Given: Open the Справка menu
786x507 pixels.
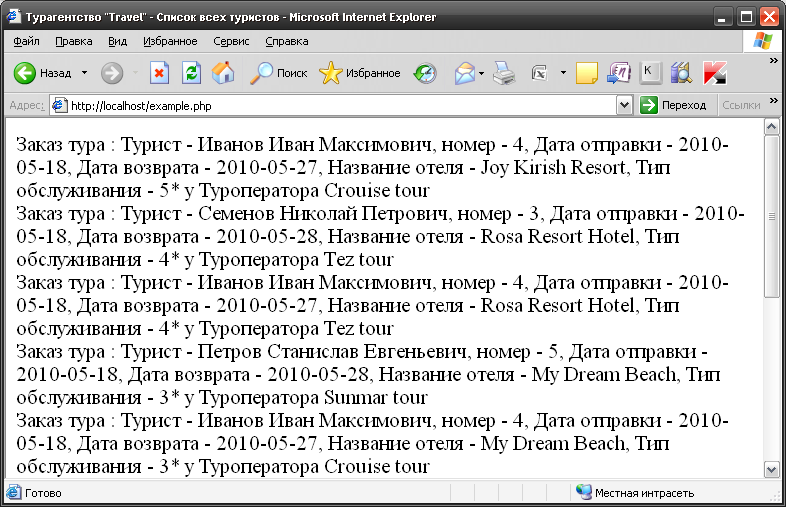Looking at the screenshot, I should point(287,41).
